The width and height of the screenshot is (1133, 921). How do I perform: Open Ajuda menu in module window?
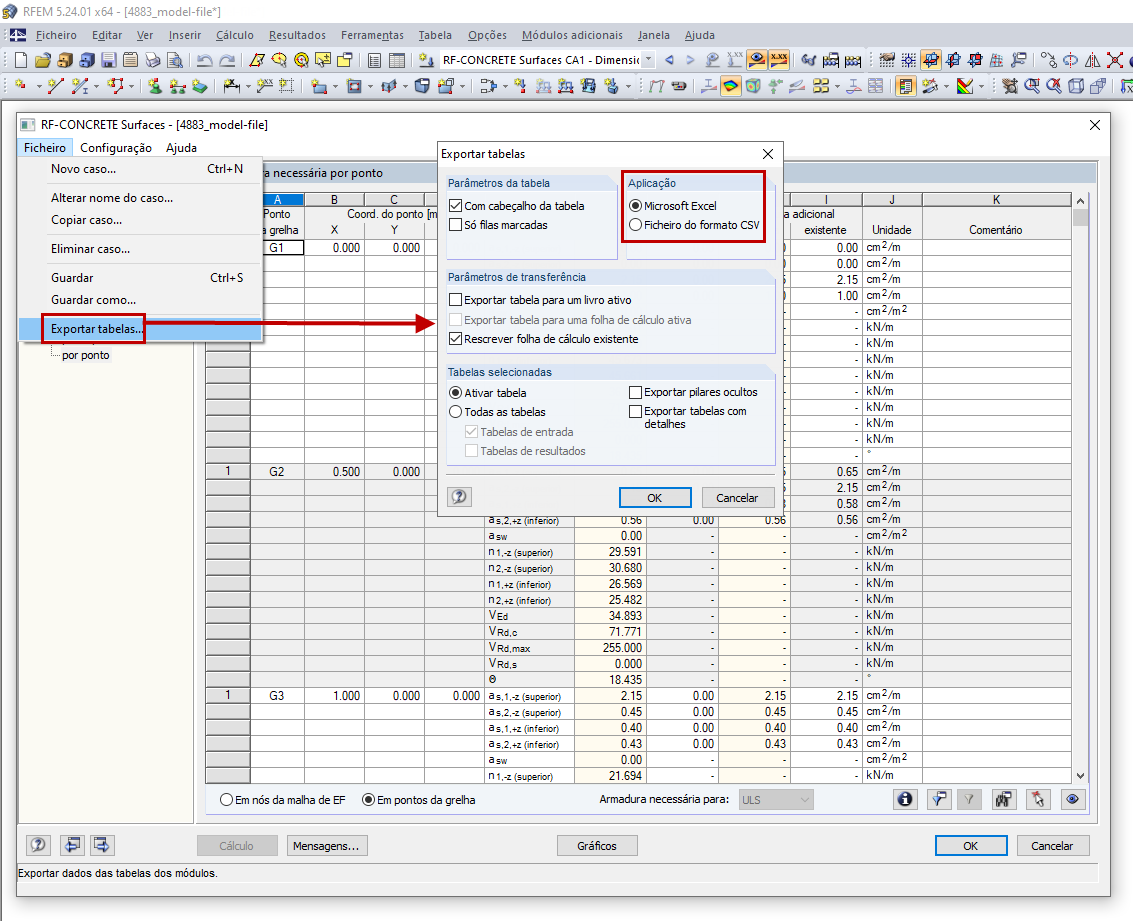tap(181, 147)
